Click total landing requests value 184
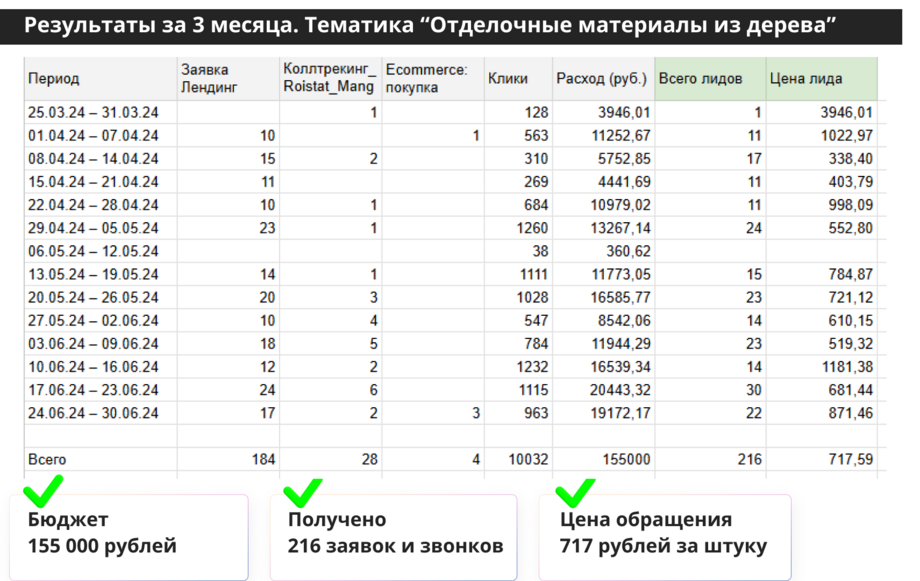Screen dimensions: 920x581 [263, 460]
